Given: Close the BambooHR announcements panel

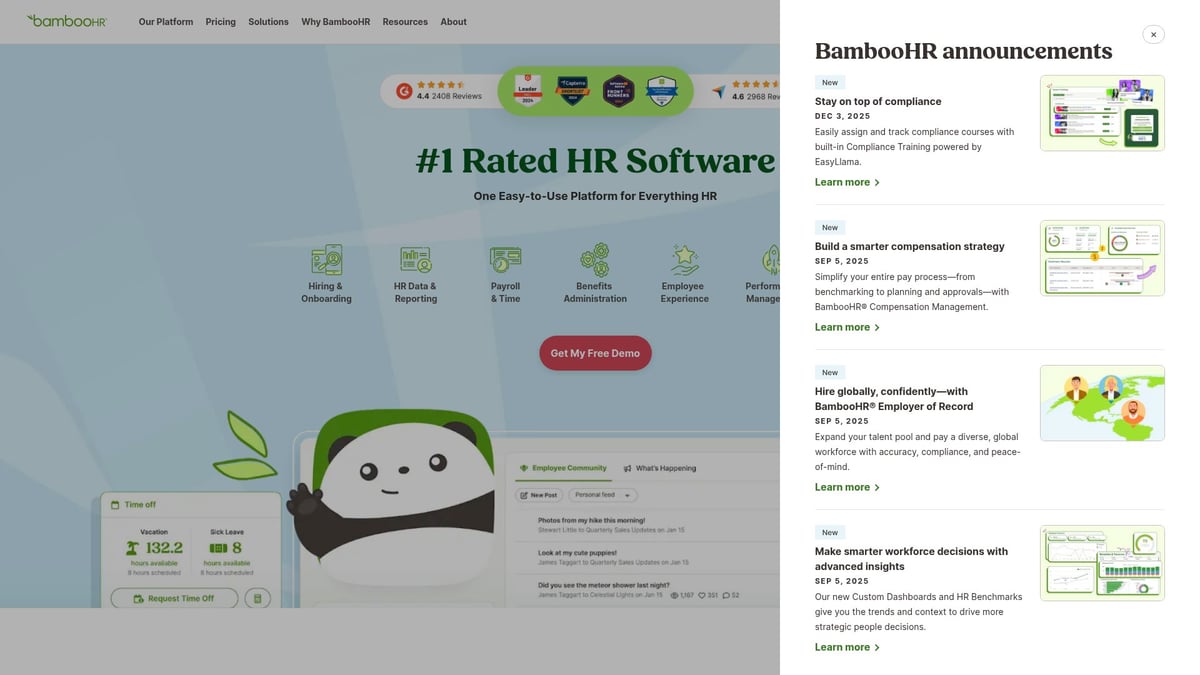Looking at the screenshot, I should click(x=1153, y=34).
